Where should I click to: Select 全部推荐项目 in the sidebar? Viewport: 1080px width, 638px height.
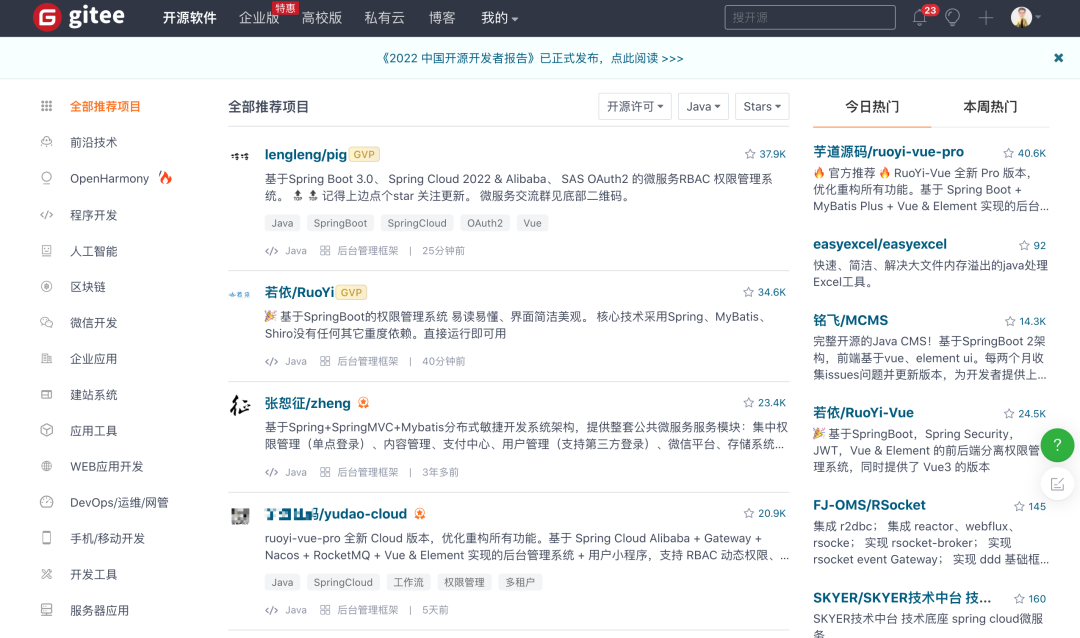pos(105,106)
